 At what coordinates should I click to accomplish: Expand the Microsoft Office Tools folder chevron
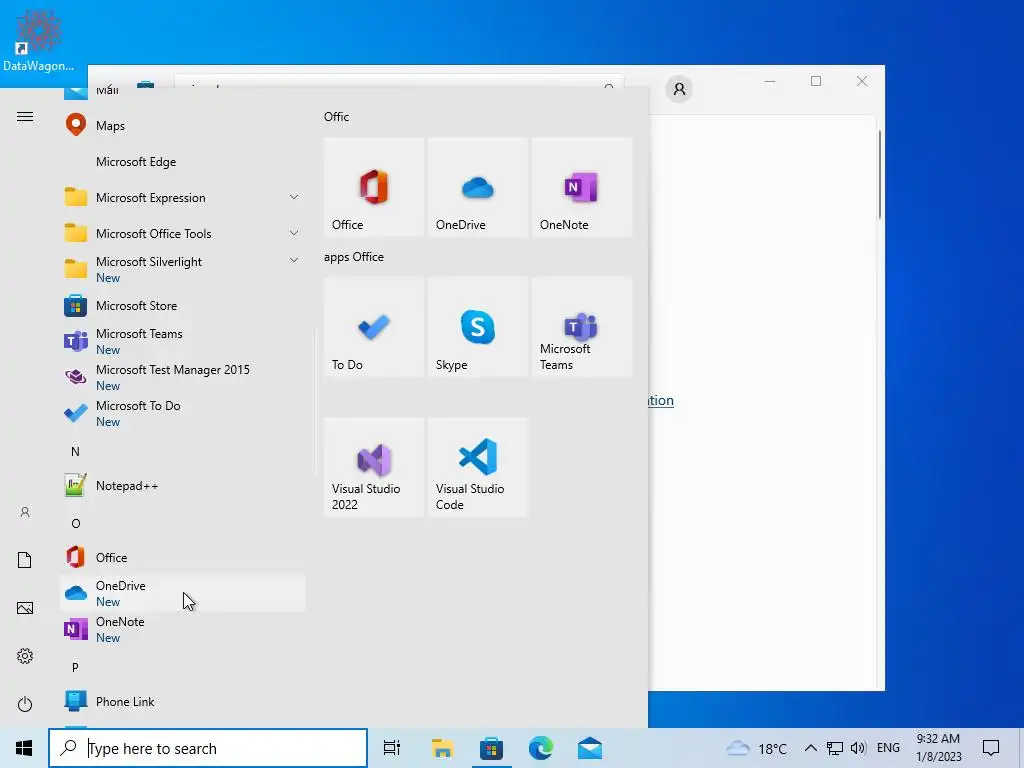[294, 233]
